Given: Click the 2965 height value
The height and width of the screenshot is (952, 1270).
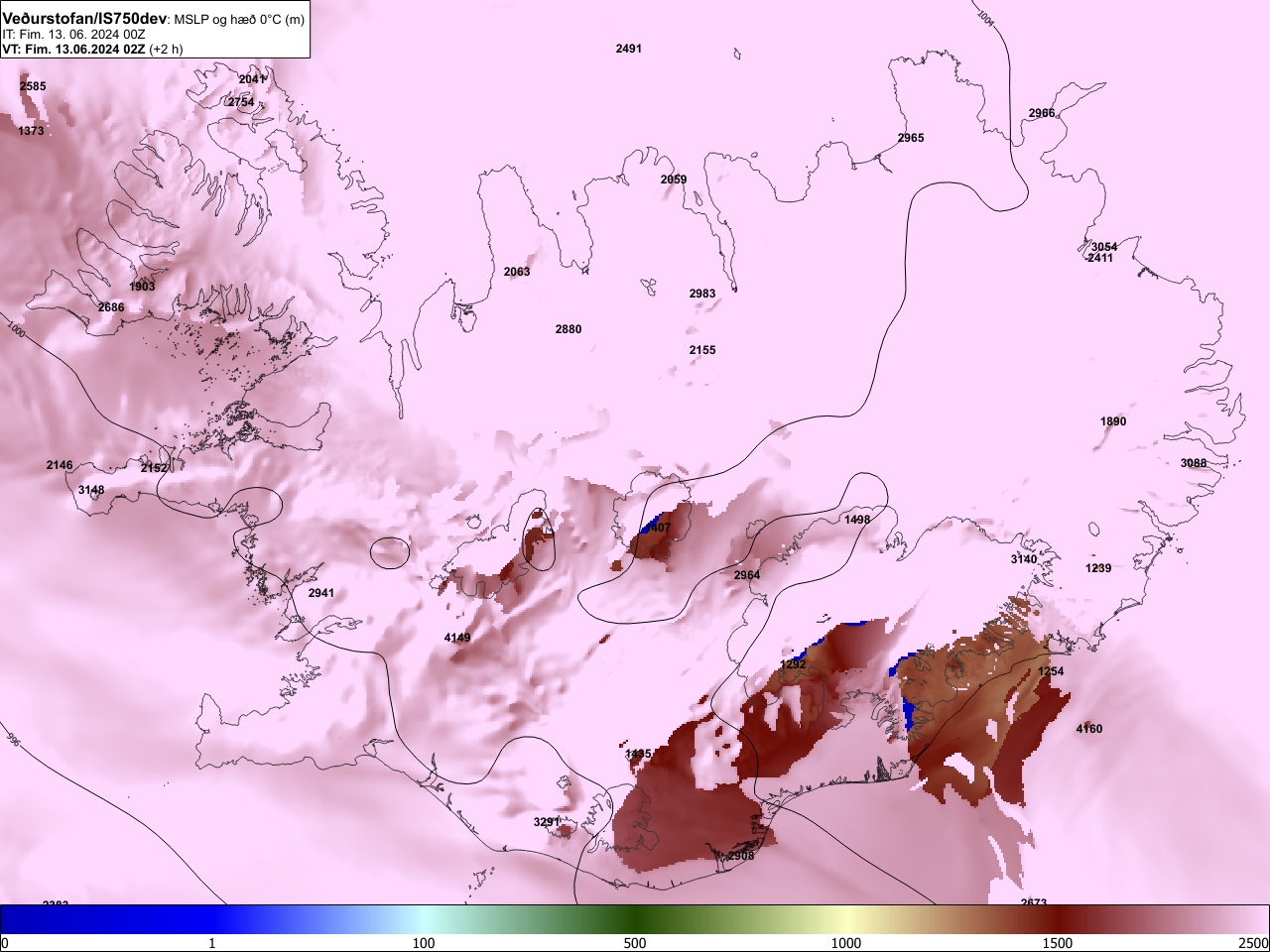Looking at the screenshot, I should [911, 138].
